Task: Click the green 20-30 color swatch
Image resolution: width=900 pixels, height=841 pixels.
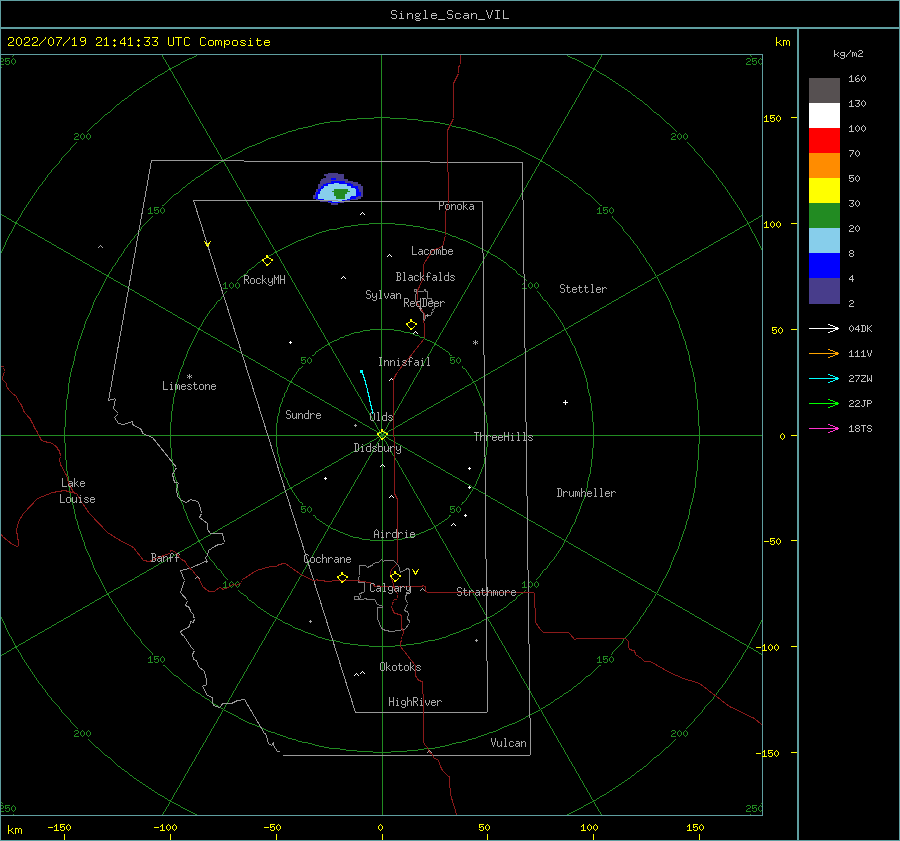Action: coord(824,215)
